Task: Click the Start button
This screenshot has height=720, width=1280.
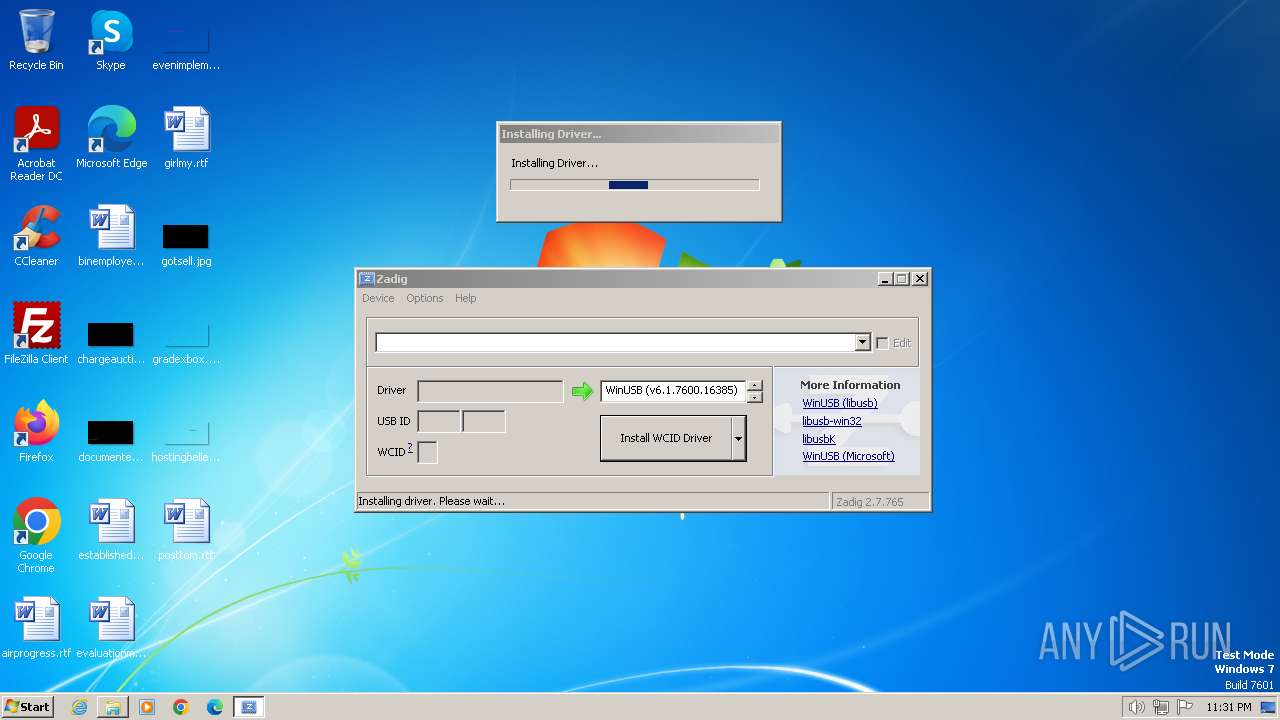Action: pyautogui.click(x=27, y=707)
